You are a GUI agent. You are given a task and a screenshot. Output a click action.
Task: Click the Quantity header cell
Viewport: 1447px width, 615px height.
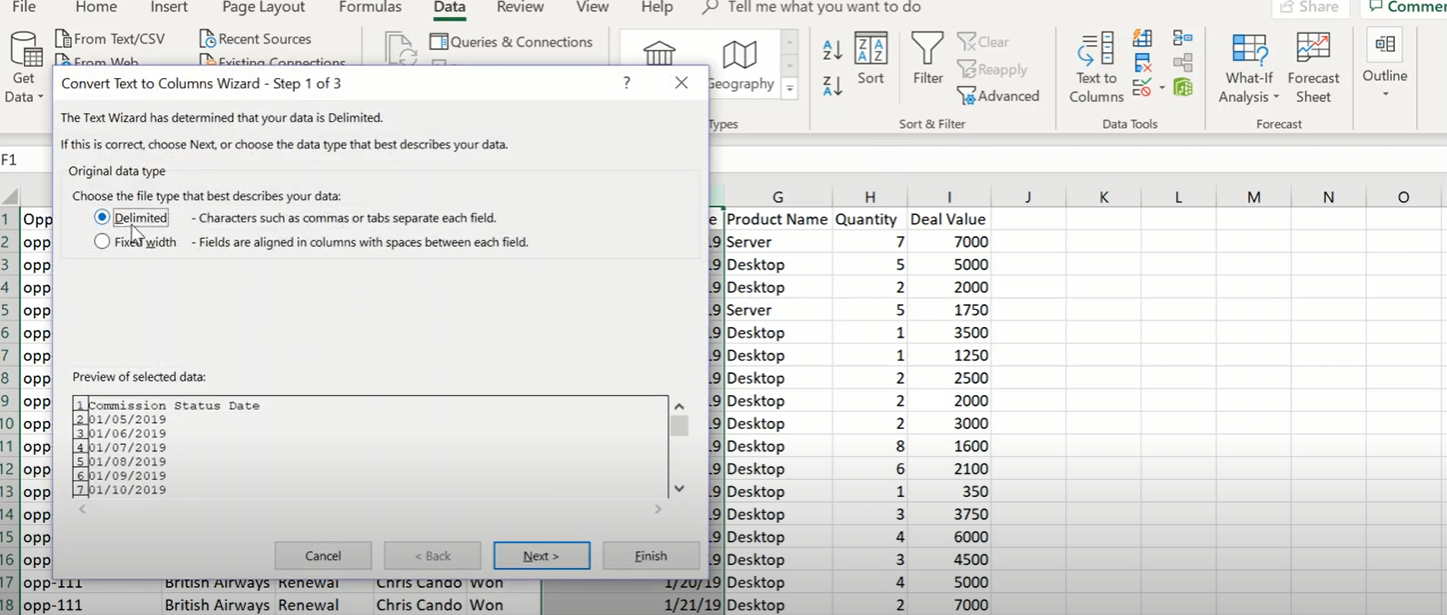870,219
